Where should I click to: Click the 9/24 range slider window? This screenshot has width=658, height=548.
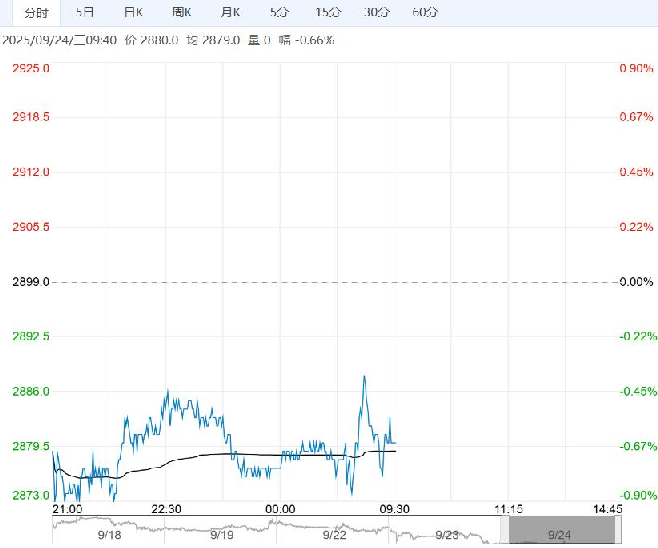tap(561, 530)
